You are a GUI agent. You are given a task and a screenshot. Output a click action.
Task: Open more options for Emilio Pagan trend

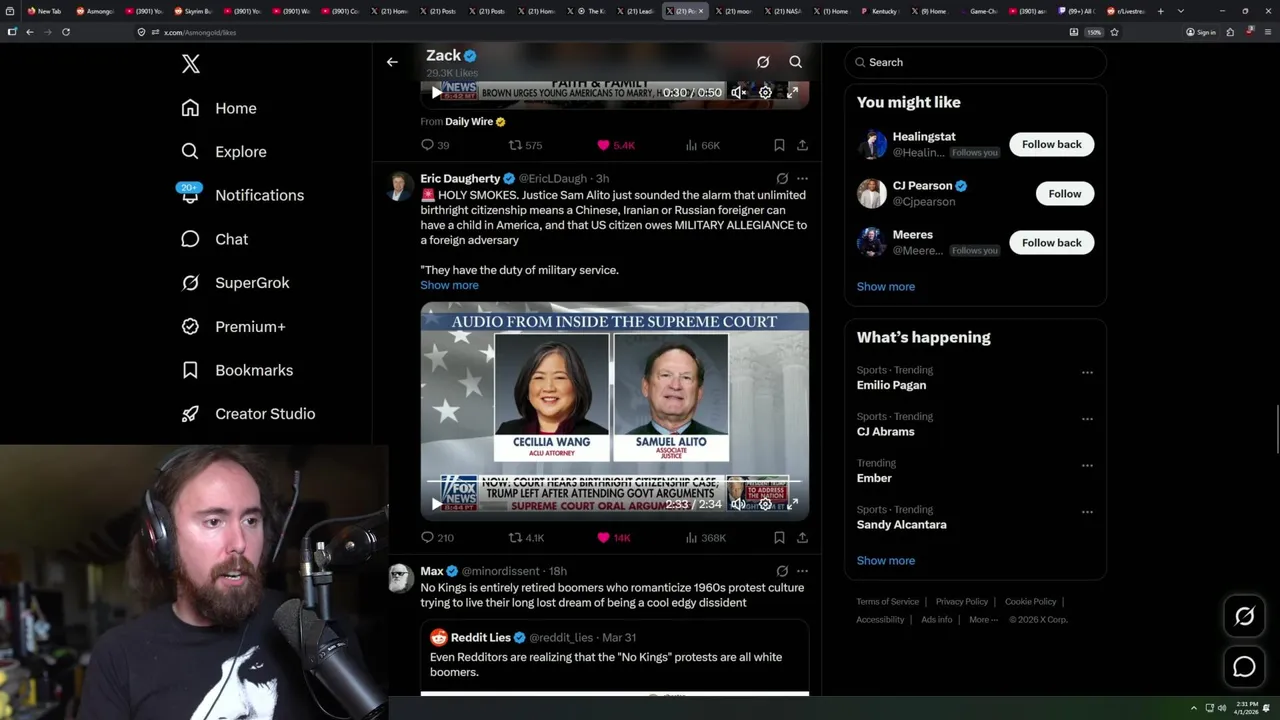[x=1087, y=372]
